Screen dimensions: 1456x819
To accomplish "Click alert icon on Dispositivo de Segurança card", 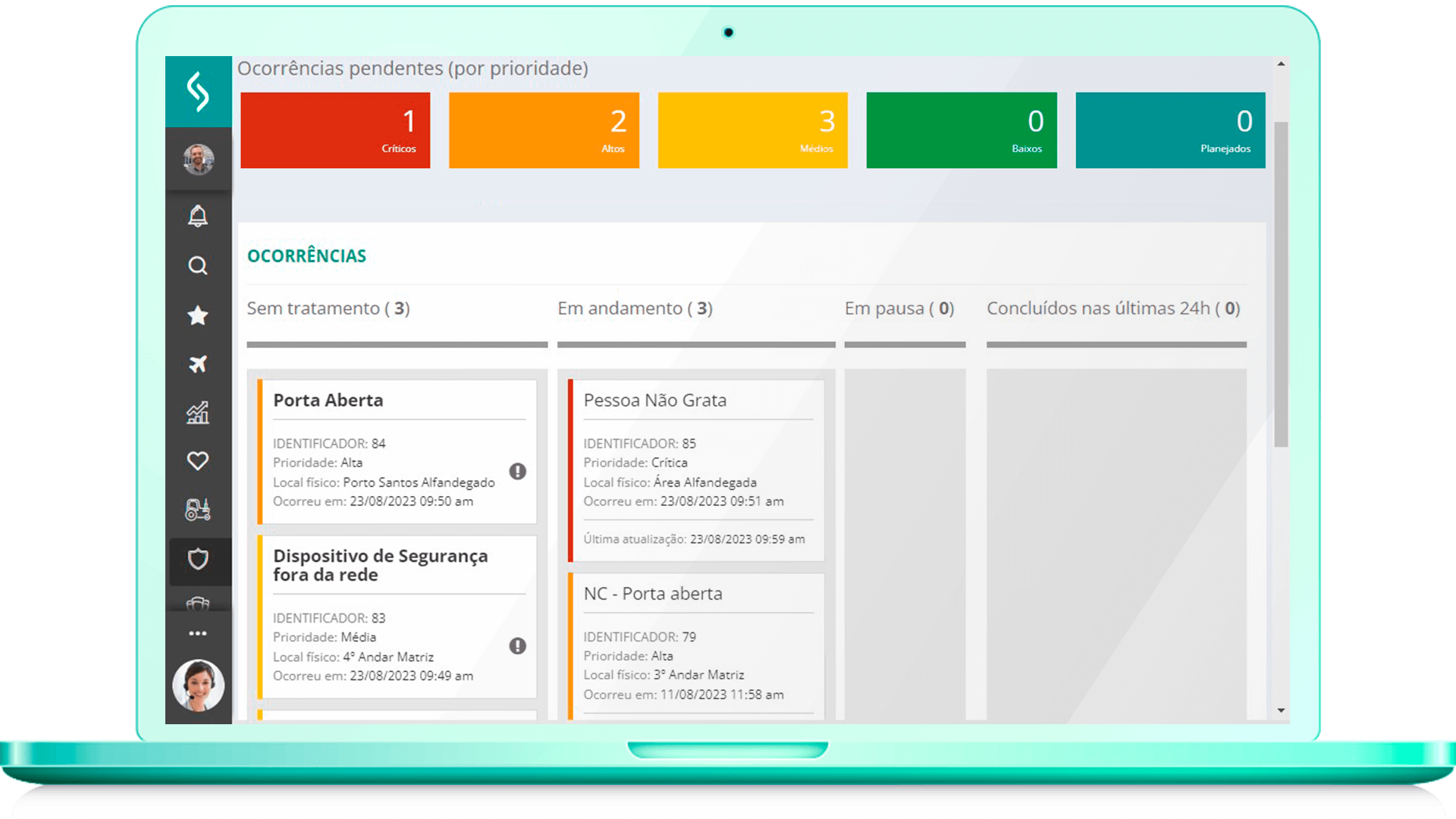I will (x=518, y=646).
